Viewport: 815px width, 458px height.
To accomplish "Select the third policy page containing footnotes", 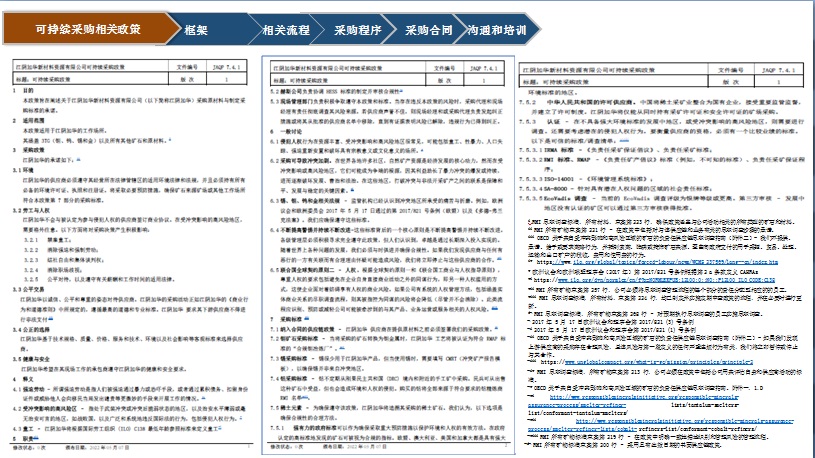I will click(x=663, y=256).
